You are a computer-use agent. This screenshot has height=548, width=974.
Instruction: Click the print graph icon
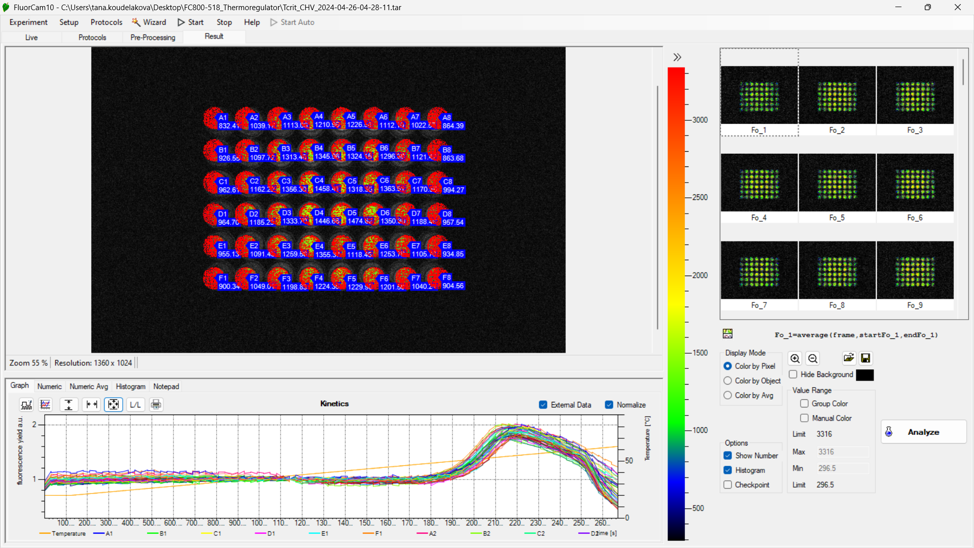coord(156,405)
